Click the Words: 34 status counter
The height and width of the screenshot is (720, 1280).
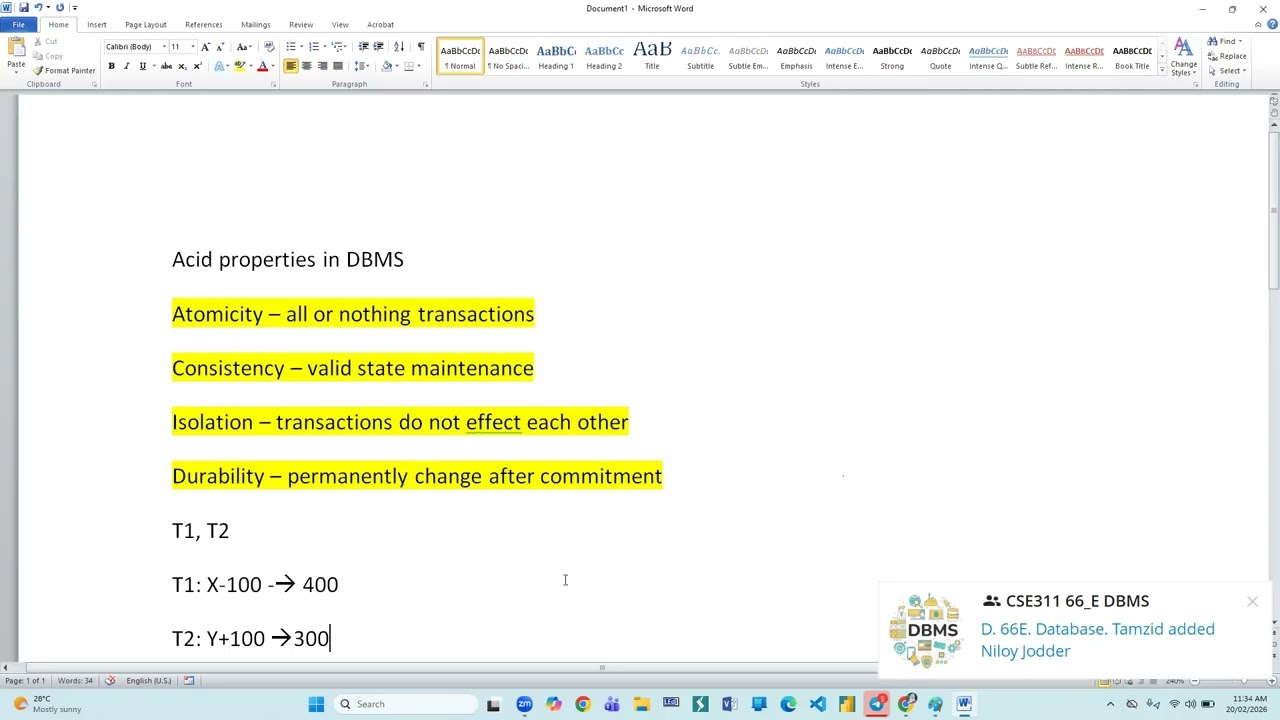[75, 680]
